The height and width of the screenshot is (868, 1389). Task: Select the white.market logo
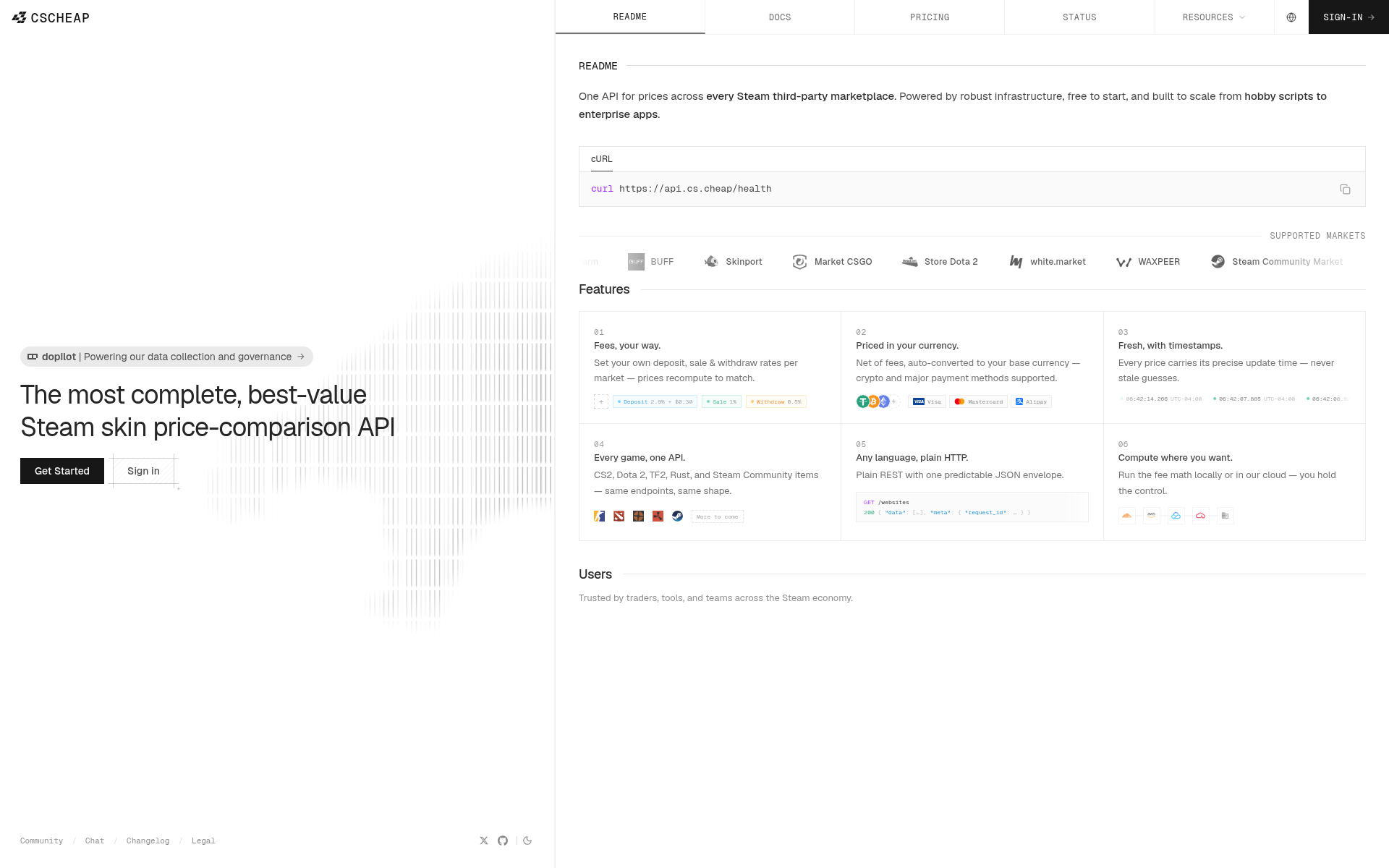point(1048,262)
